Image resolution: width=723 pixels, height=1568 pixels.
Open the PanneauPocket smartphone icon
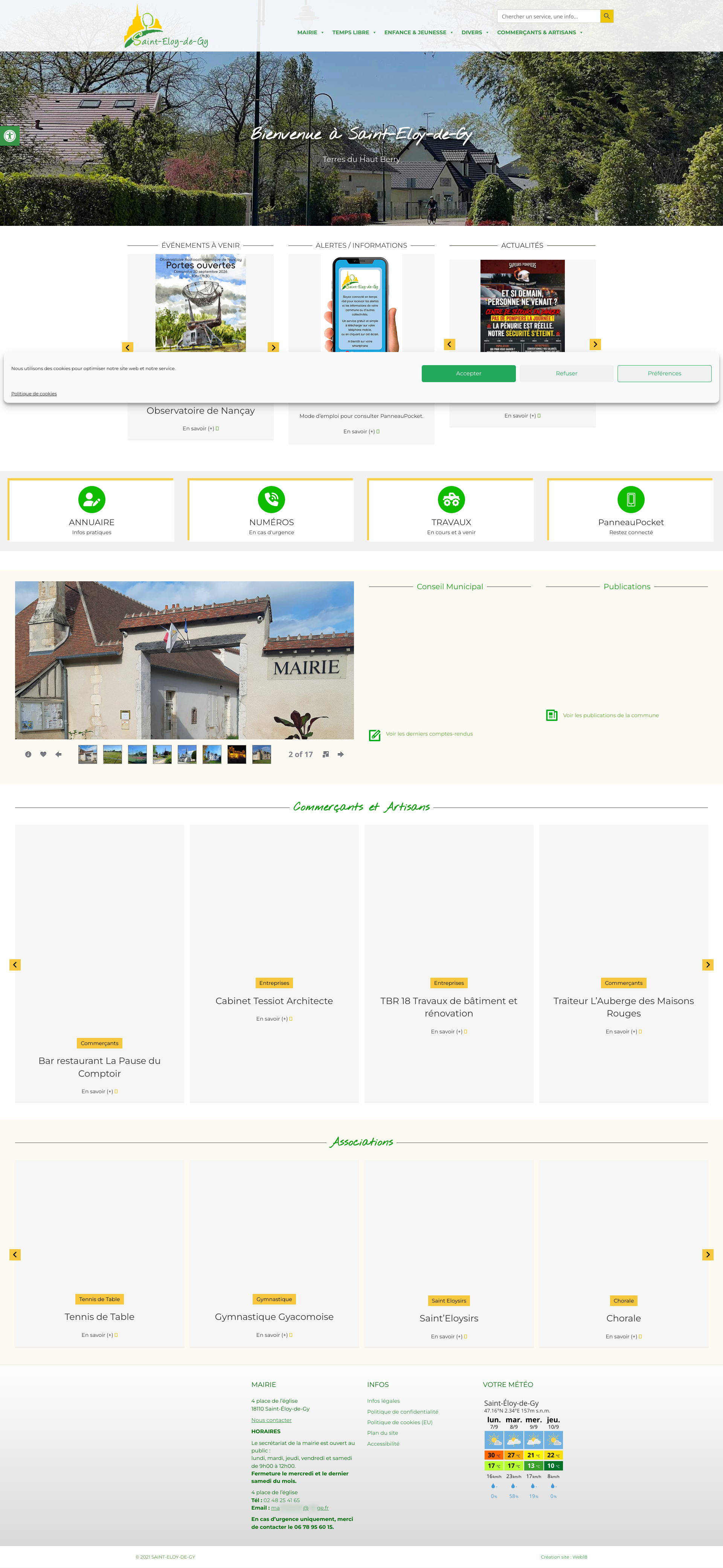click(x=631, y=499)
